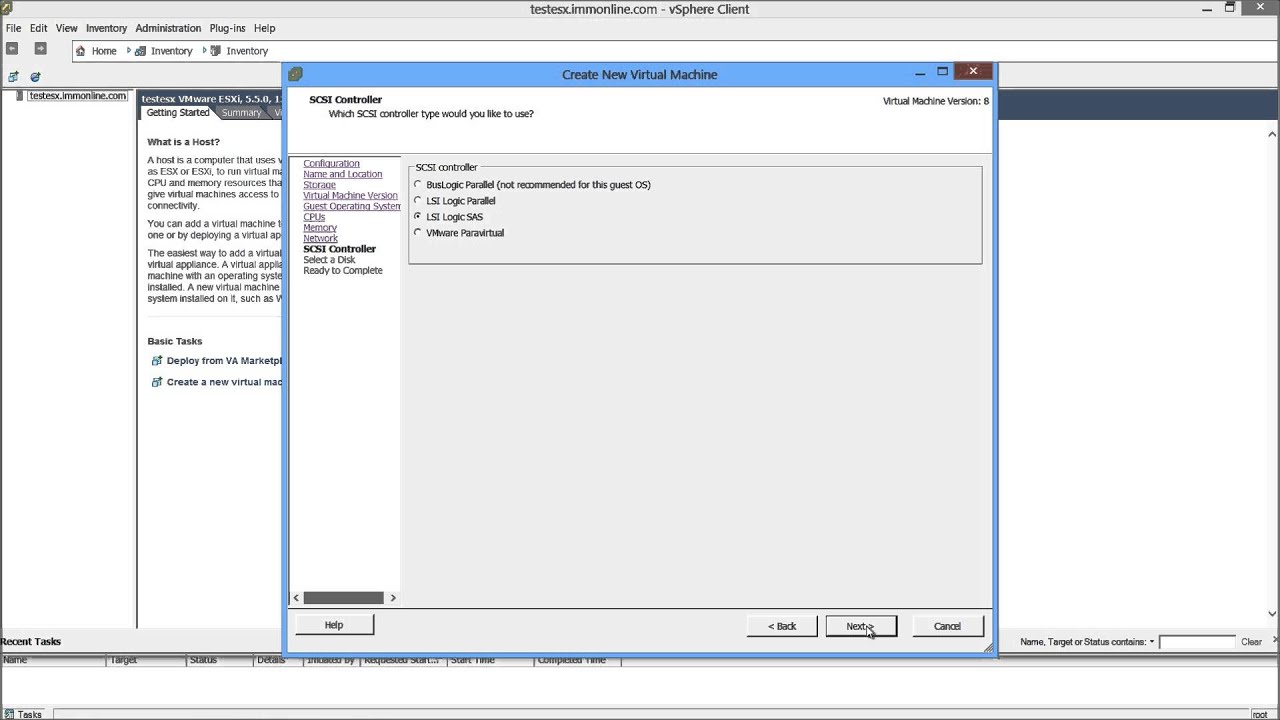Go to Name and Location wizard step
Viewport: 1280px width, 720px height.
coord(342,174)
